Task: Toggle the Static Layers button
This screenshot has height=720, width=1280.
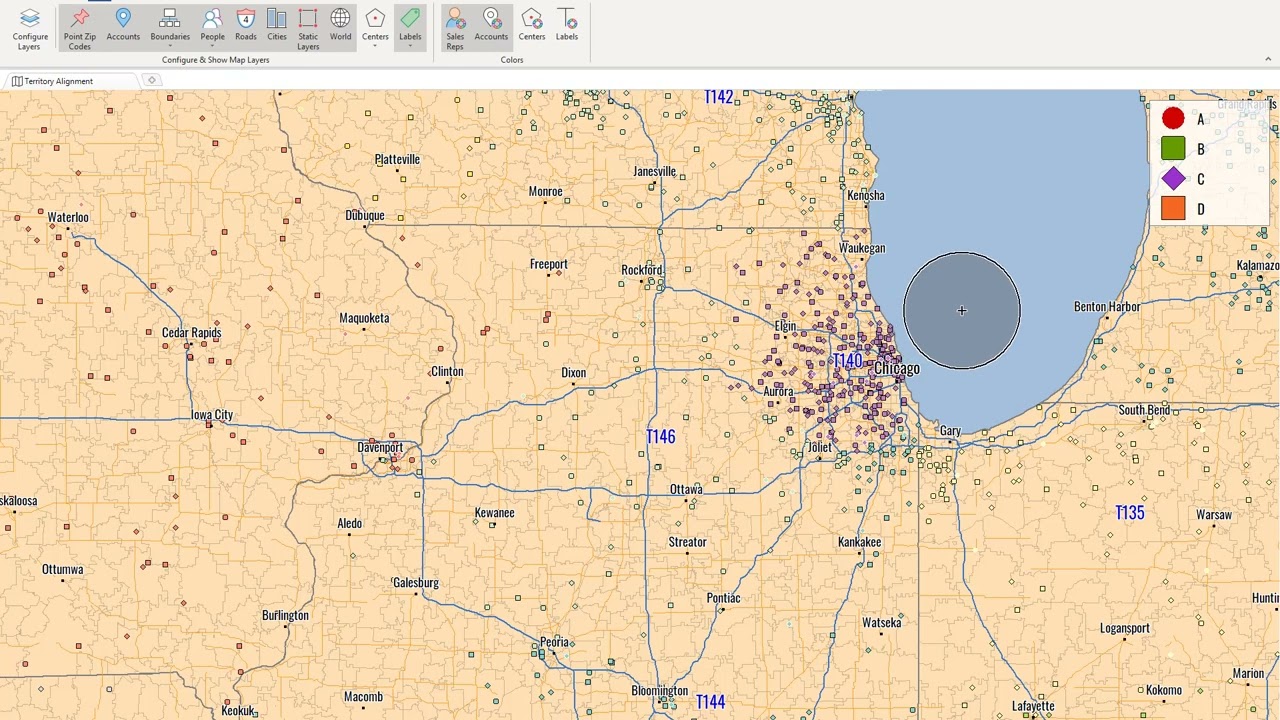Action: [x=308, y=28]
